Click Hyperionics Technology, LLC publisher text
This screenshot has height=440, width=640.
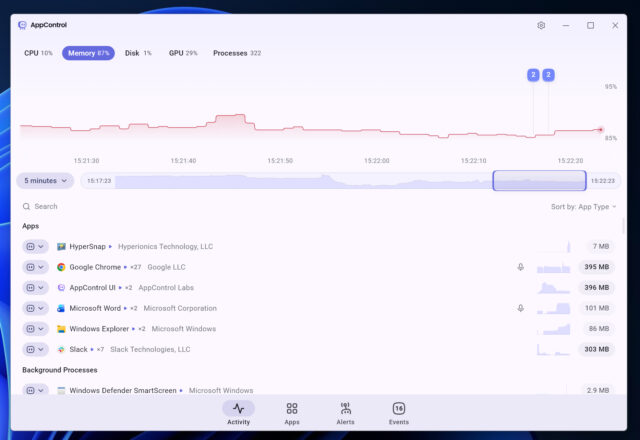tap(165, 247)
